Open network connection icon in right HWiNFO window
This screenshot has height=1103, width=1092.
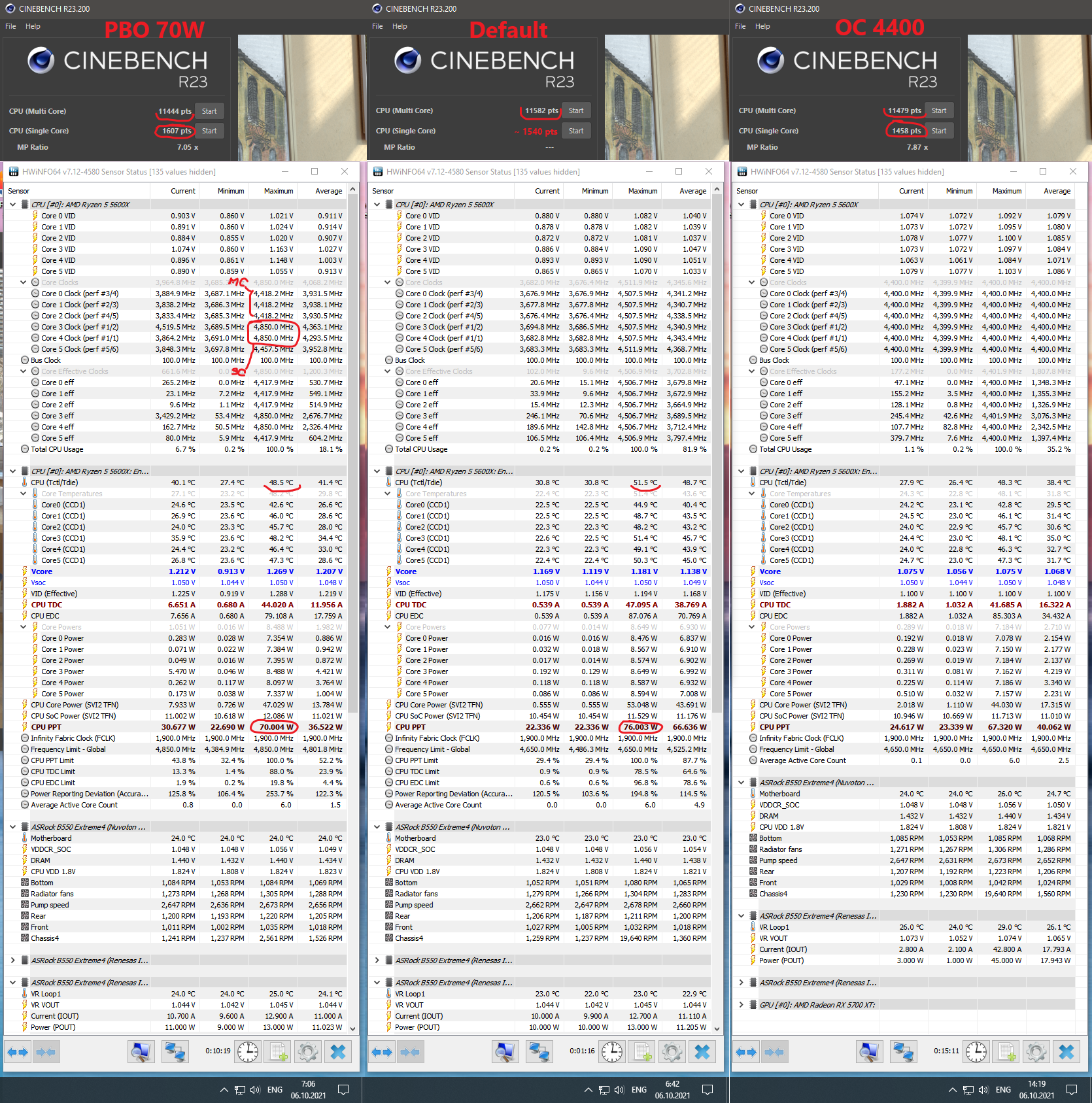[x=903, y=1052]
